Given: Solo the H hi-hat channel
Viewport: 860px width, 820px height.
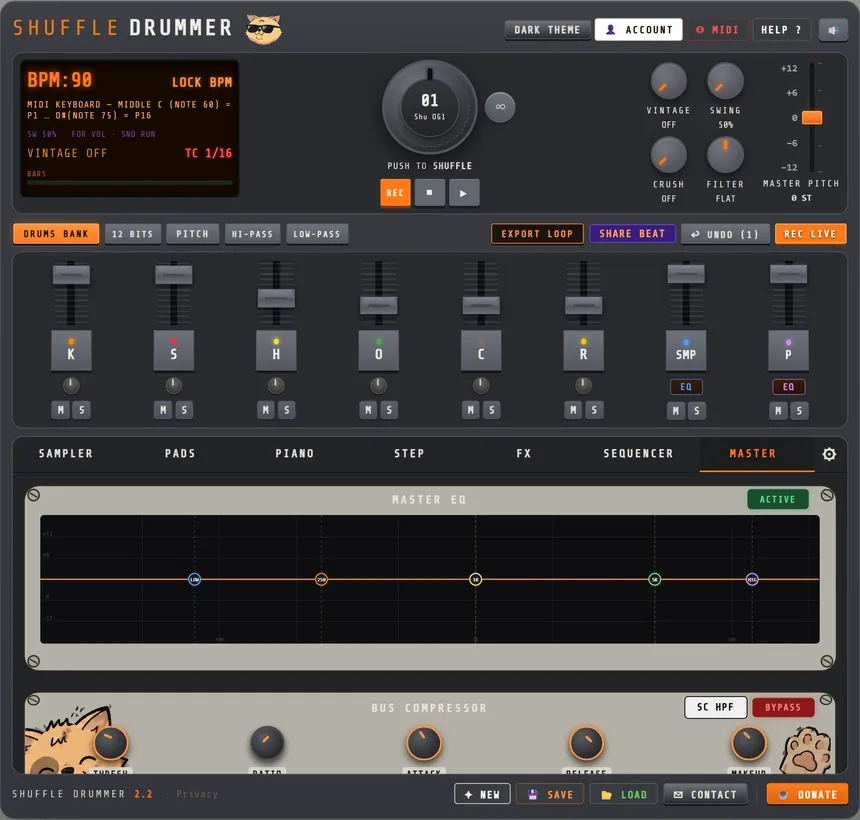Looking at the screenshot, I should (x=287, y=410).
